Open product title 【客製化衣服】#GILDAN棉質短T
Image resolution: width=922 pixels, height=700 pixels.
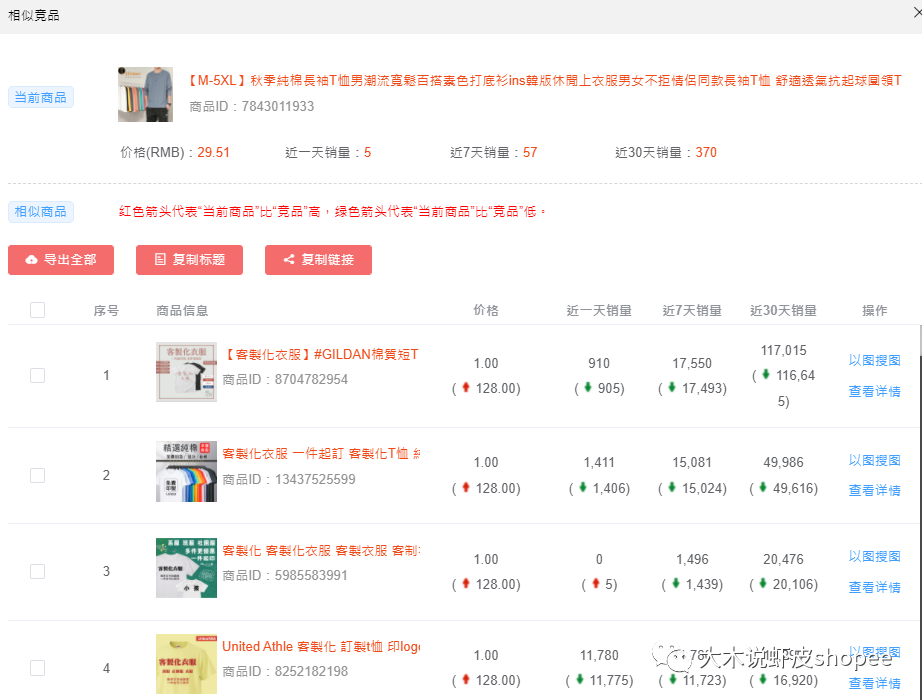pyautogui.click(x=321, y=354)
